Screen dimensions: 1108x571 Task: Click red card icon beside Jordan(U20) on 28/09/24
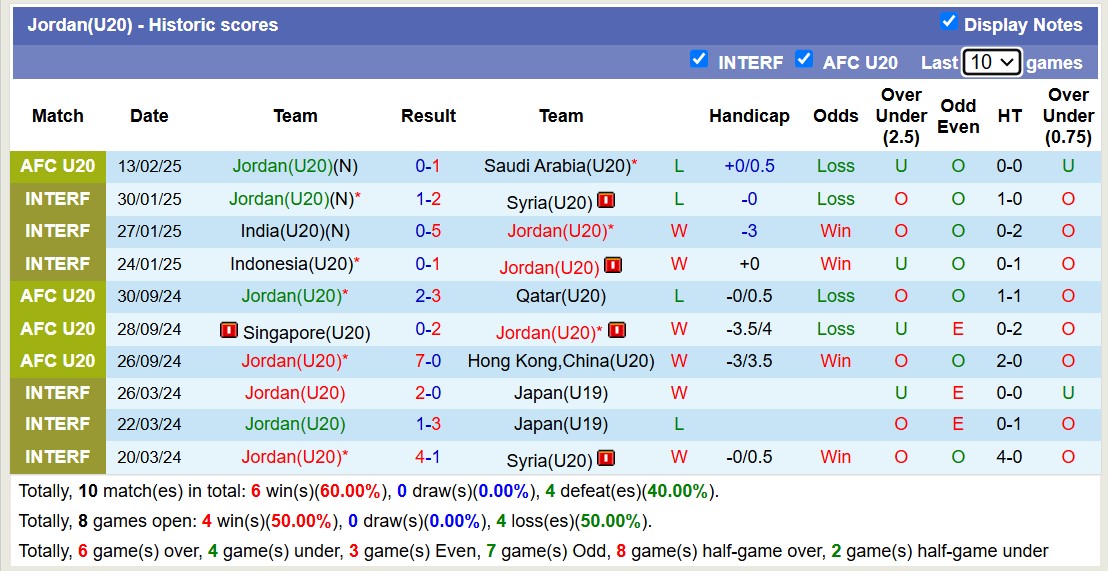[x=617, y=330]
